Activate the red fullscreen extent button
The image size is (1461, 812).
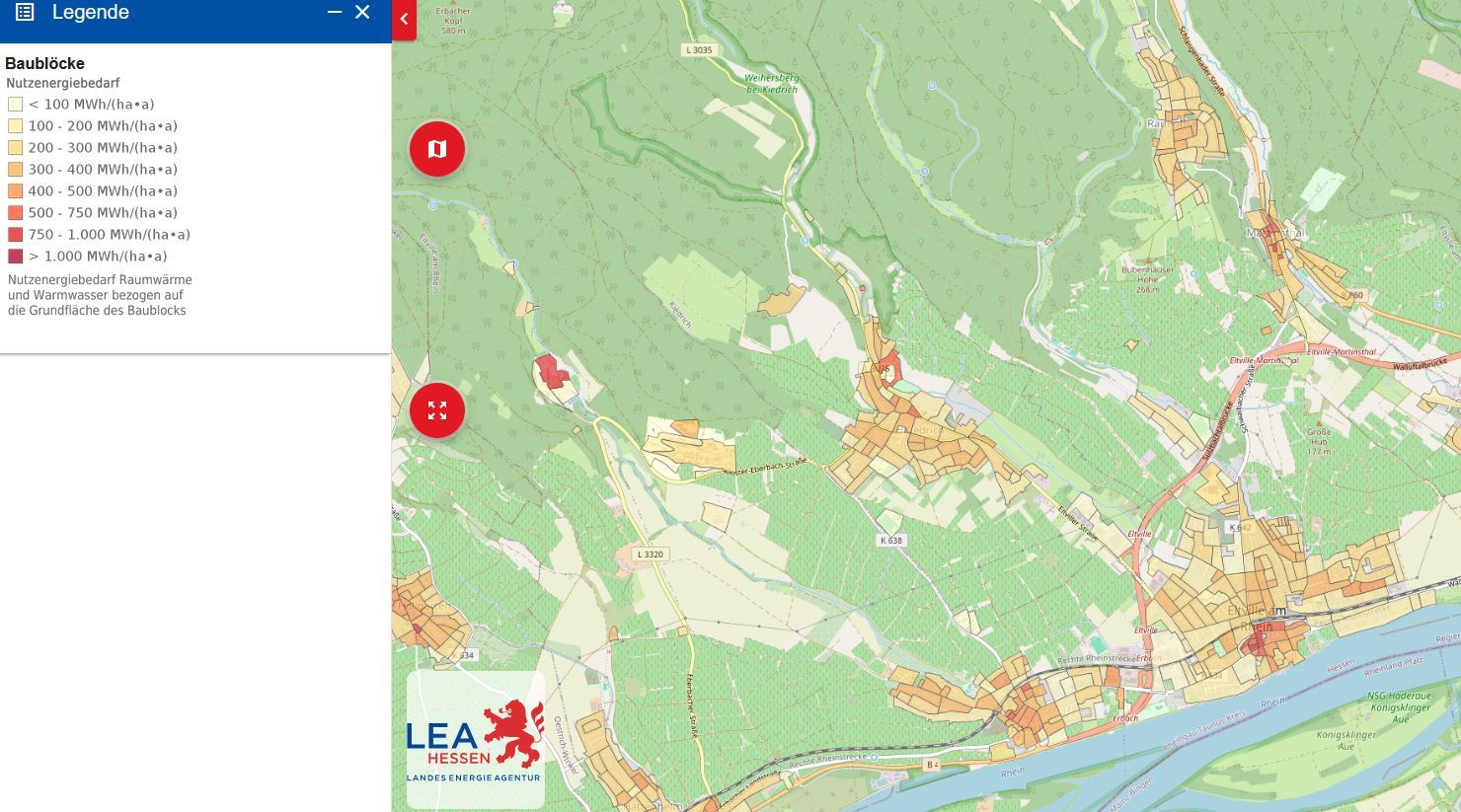pyautogui.click(x=437, y=409)
